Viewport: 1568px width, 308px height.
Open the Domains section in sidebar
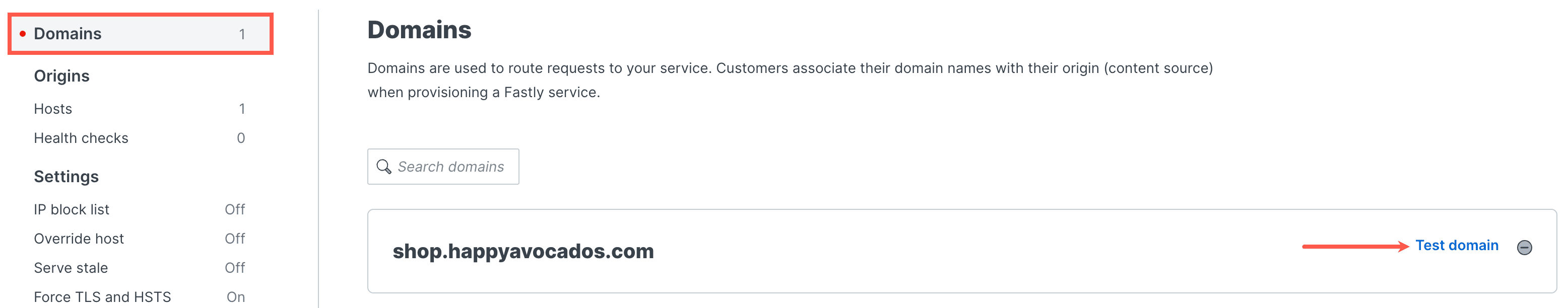pyautogui.click(x=67, y=34)
